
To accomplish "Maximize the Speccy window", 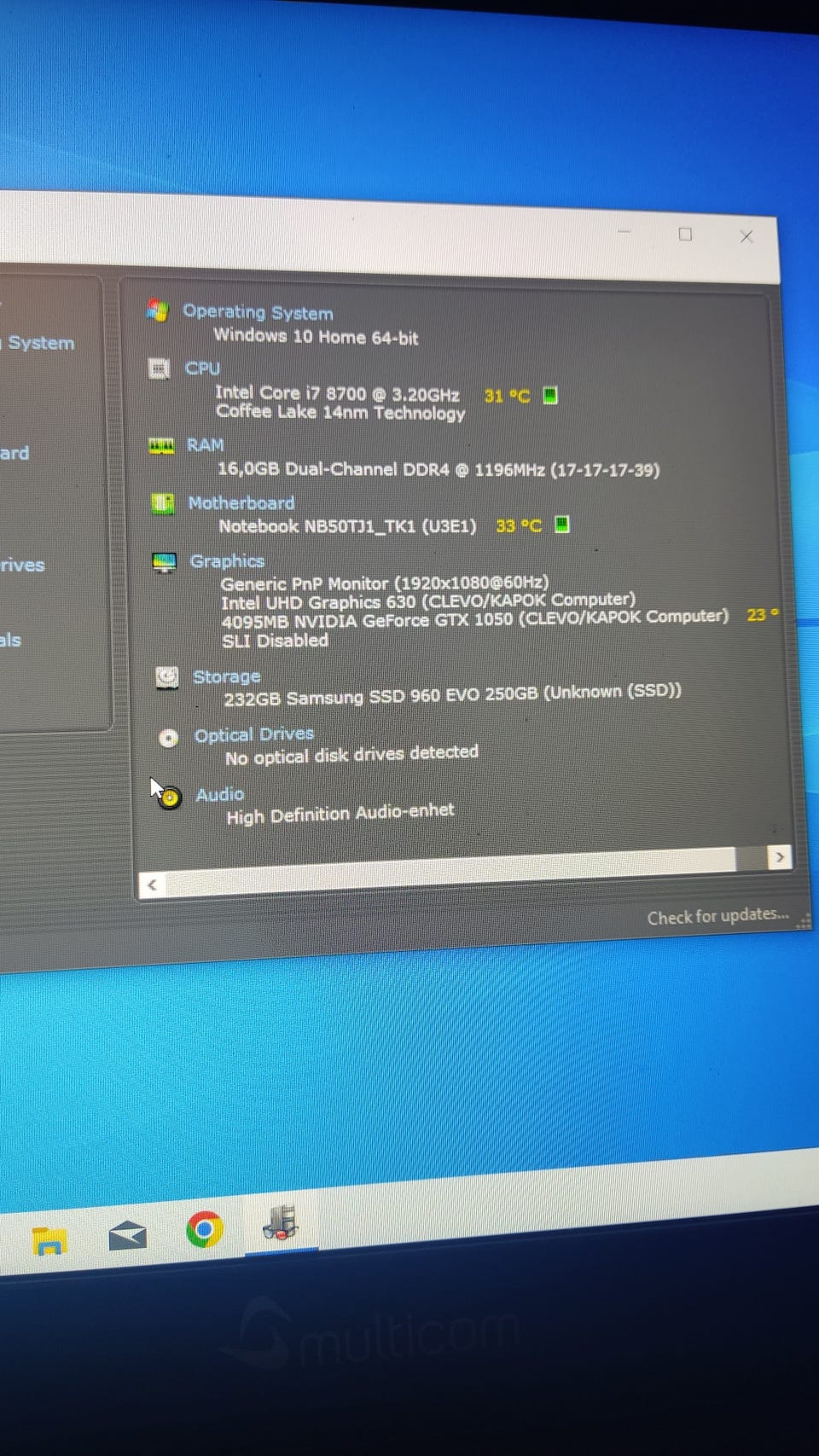I will click(x=685, y=234).
